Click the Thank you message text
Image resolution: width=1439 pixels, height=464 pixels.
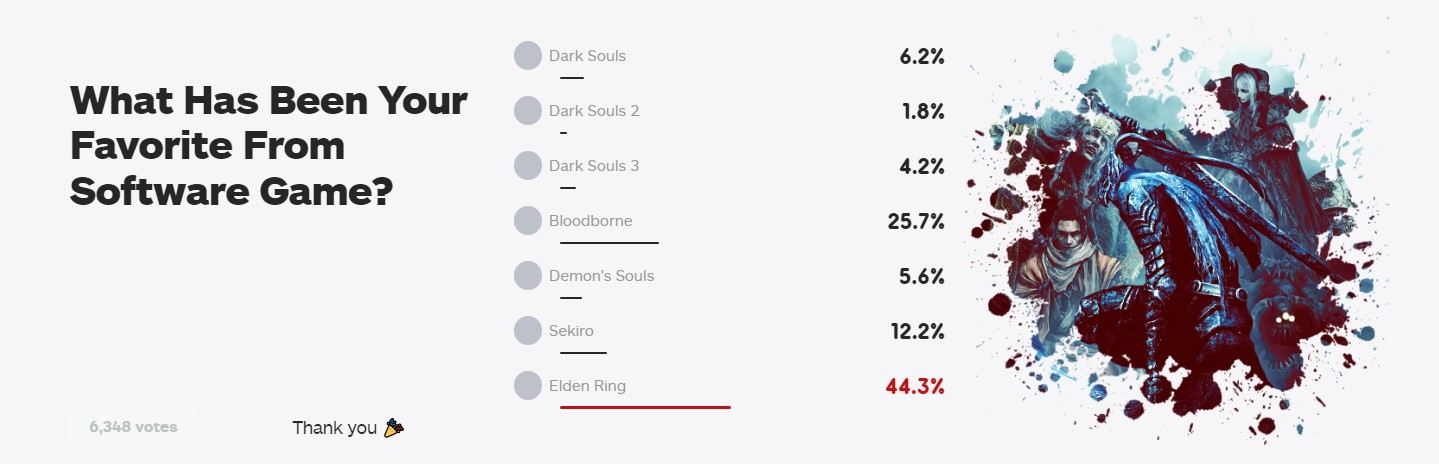(334, 428)
